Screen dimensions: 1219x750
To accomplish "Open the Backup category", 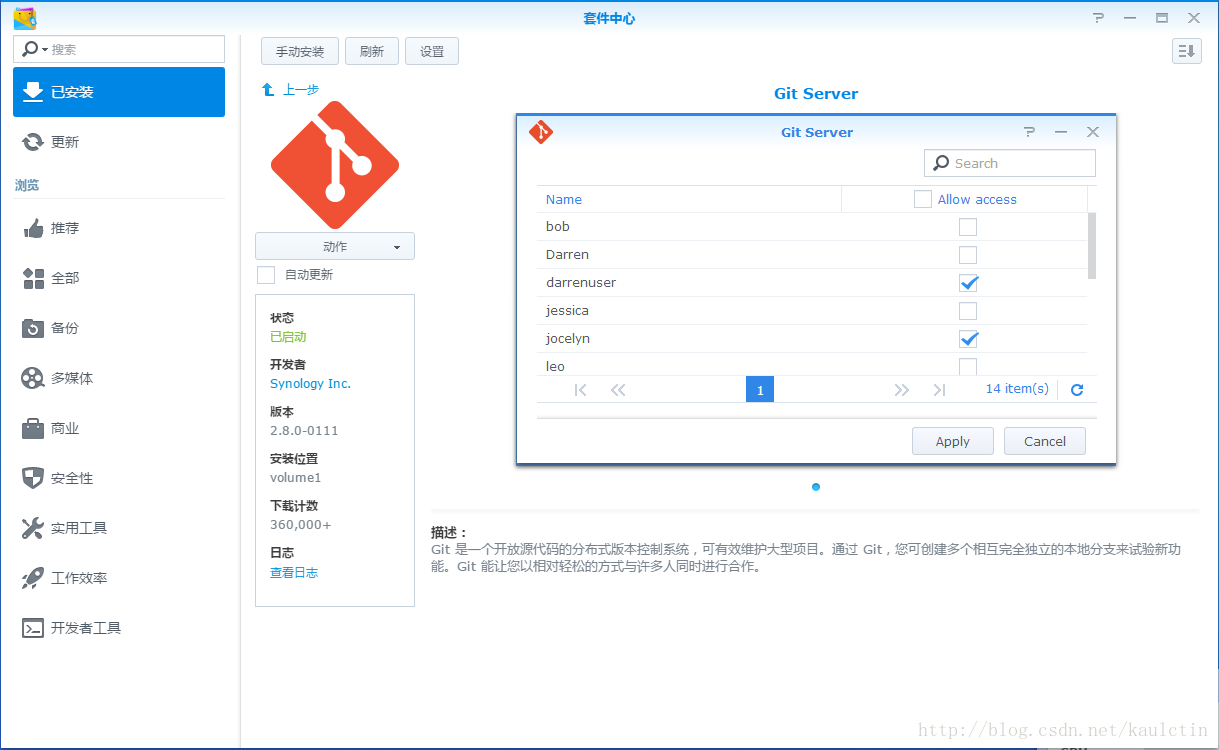I will pos(119,328).
